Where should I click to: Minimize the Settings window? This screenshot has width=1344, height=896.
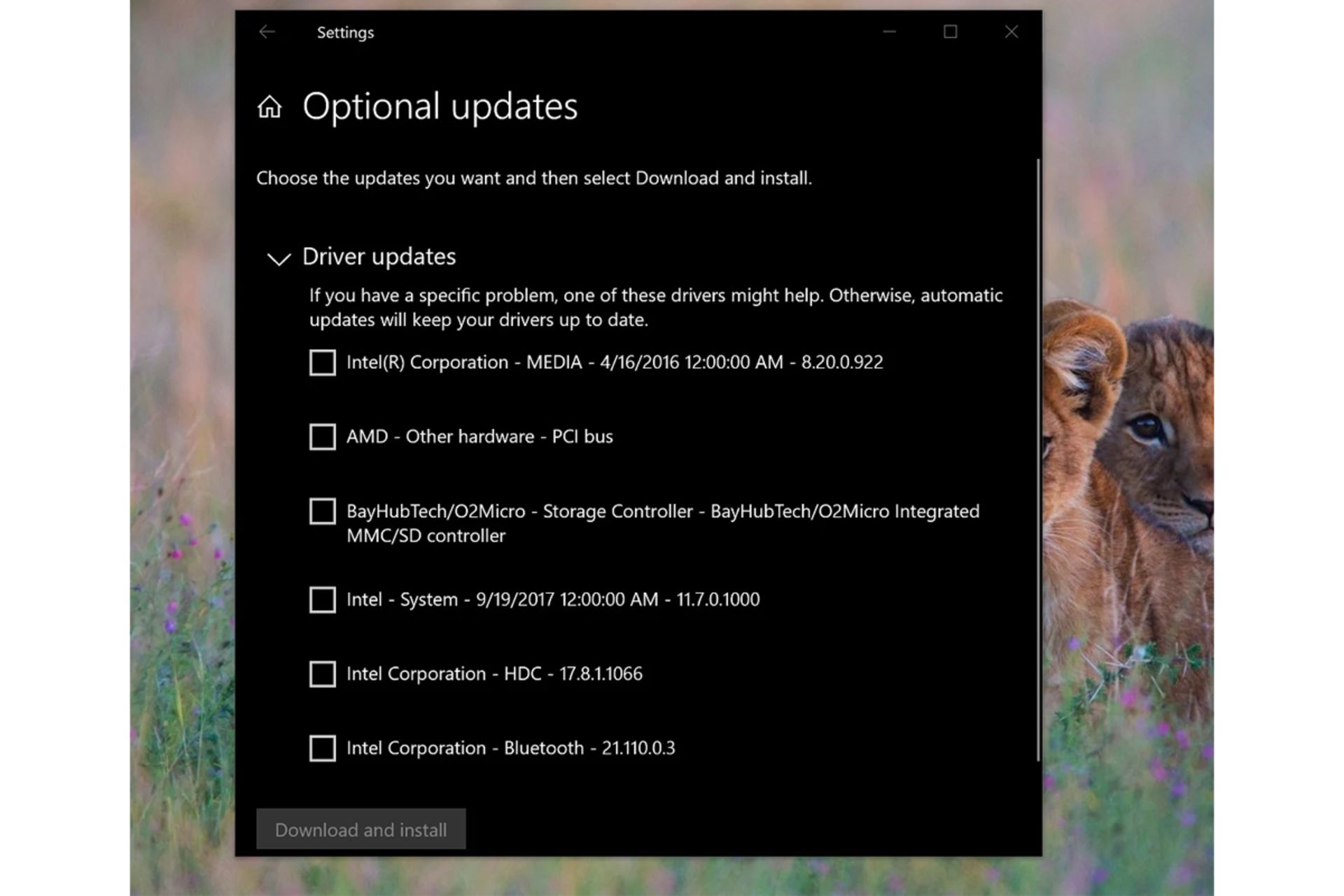tap(889, 31)
